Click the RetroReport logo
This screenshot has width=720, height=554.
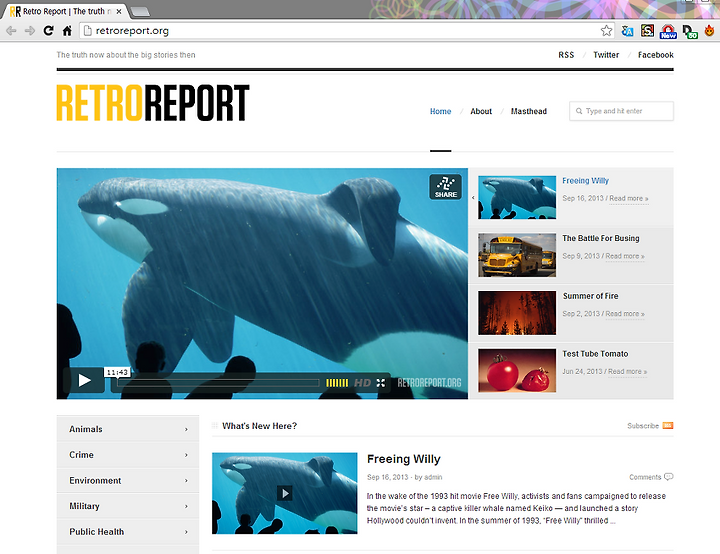point(153,103)
